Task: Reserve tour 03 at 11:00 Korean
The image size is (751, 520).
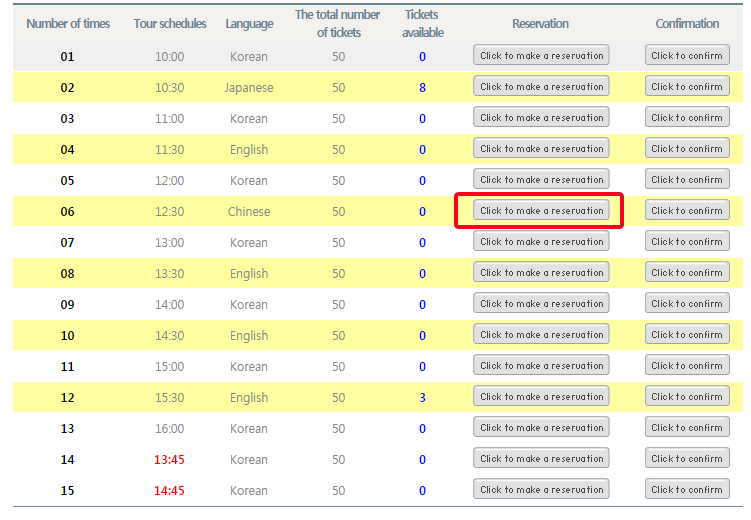Action: point(541,117)
